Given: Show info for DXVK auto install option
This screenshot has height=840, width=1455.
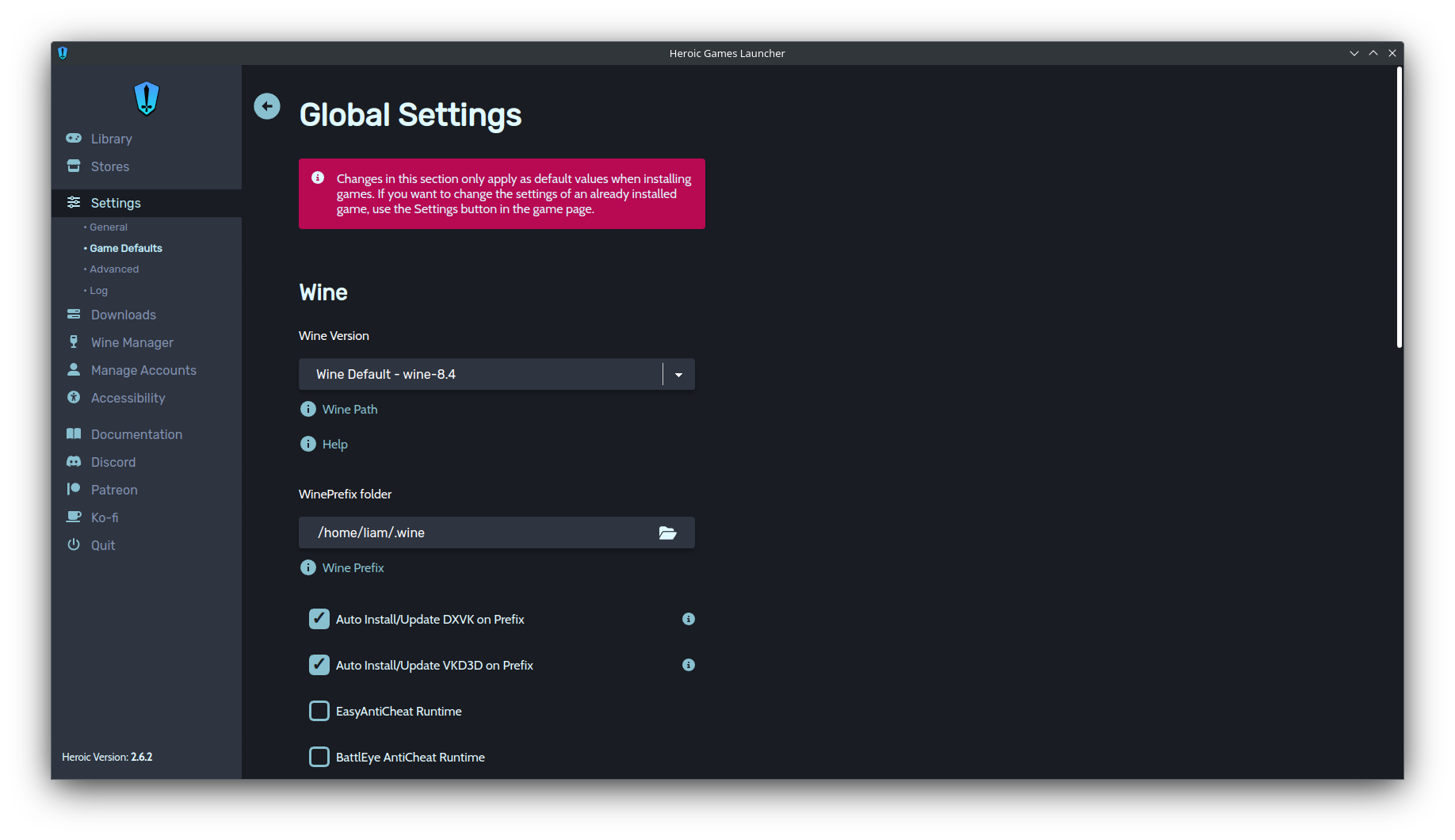Looking at the screenshot, I should coord(689,619).
